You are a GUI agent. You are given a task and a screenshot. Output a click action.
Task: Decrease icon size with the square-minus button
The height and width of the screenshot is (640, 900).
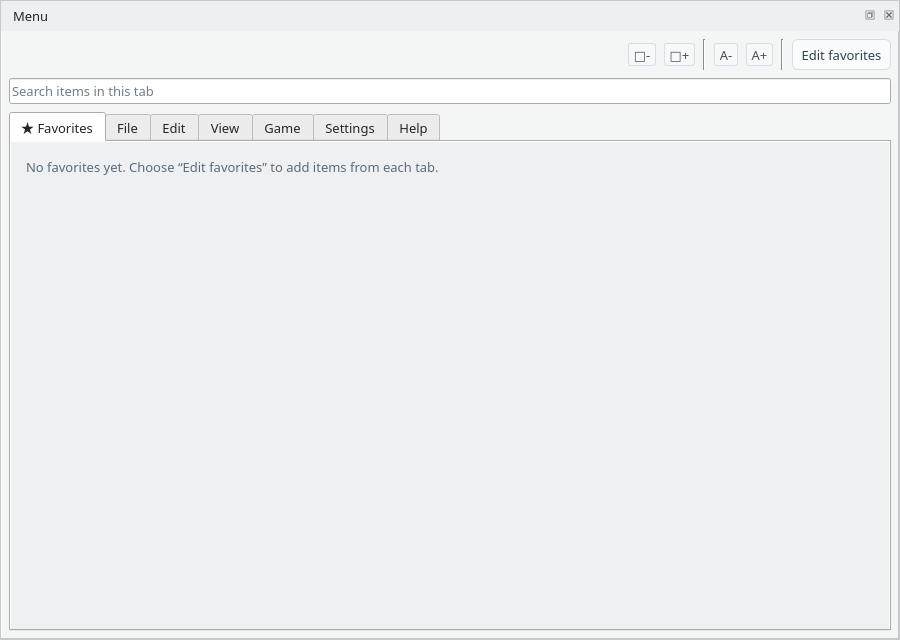642,55
